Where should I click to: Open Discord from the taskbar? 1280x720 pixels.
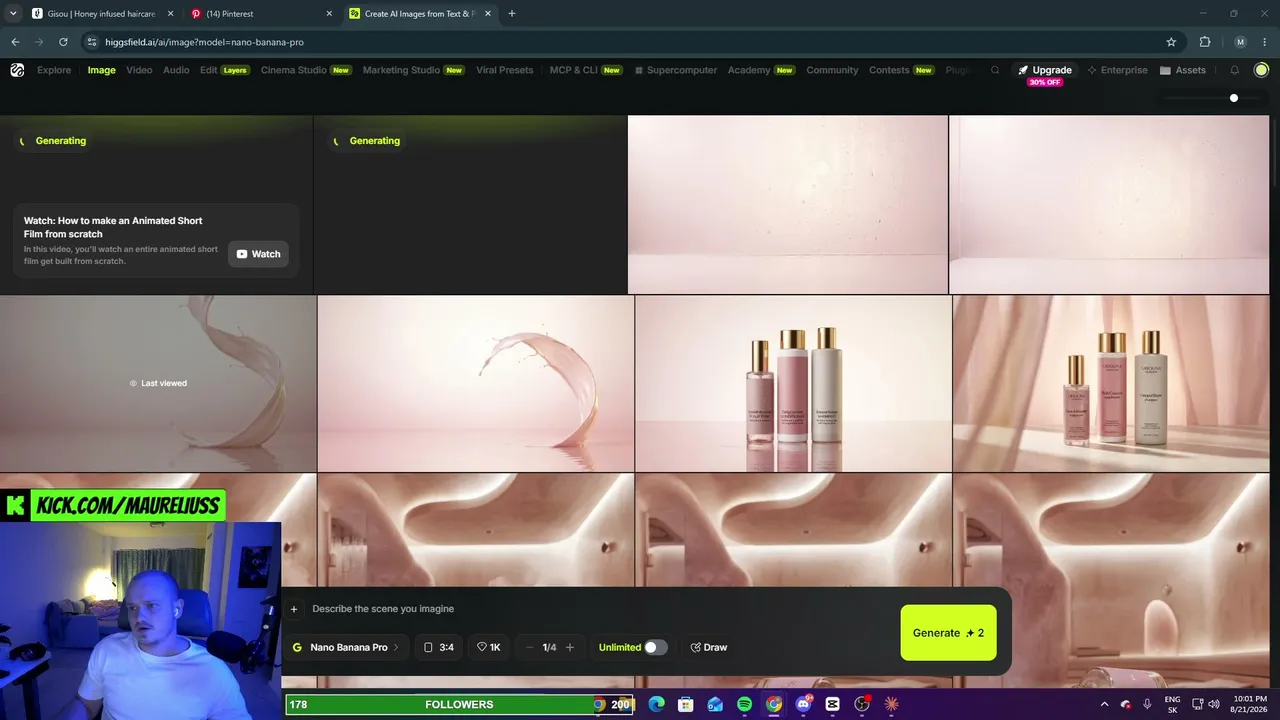coord(803,704)
